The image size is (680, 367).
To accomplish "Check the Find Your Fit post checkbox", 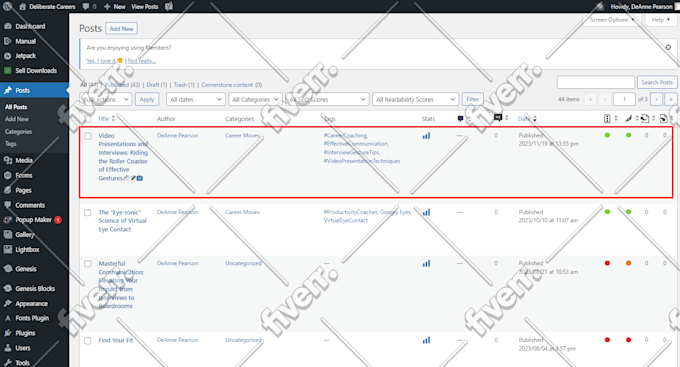I will pyautogui.click(x=88, y=341).
